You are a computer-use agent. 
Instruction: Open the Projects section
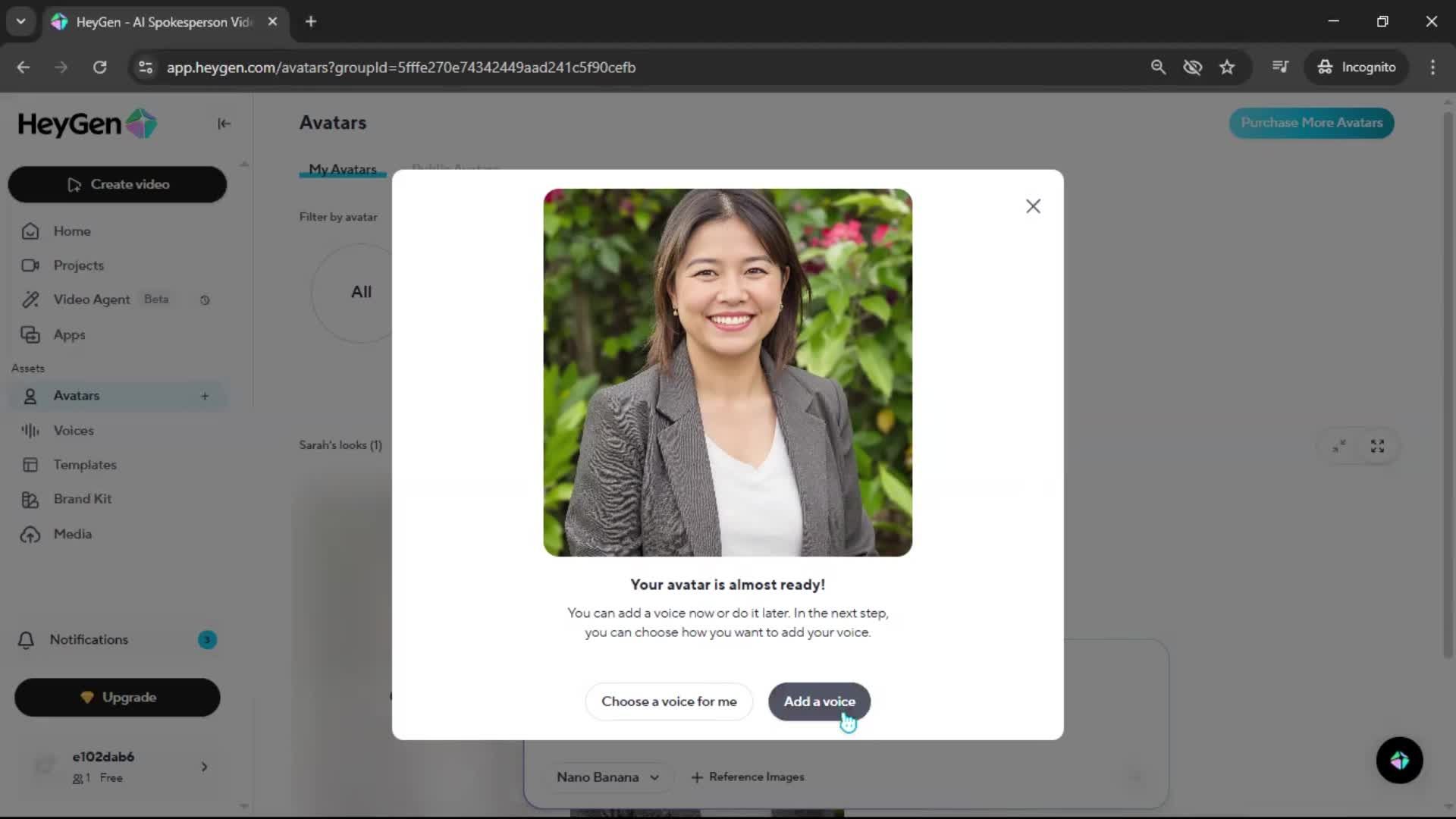pos(78,265)
